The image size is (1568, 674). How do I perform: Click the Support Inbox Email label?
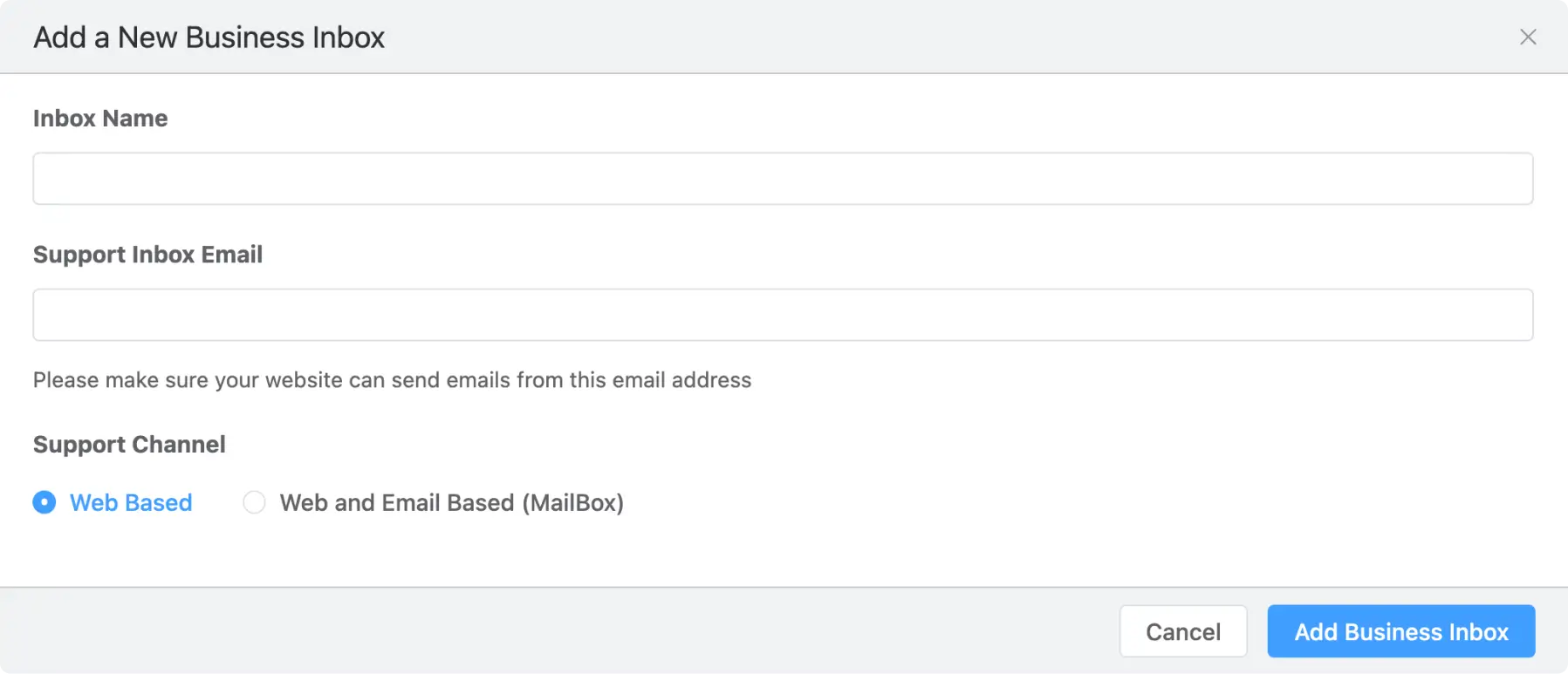coord(147,254)
